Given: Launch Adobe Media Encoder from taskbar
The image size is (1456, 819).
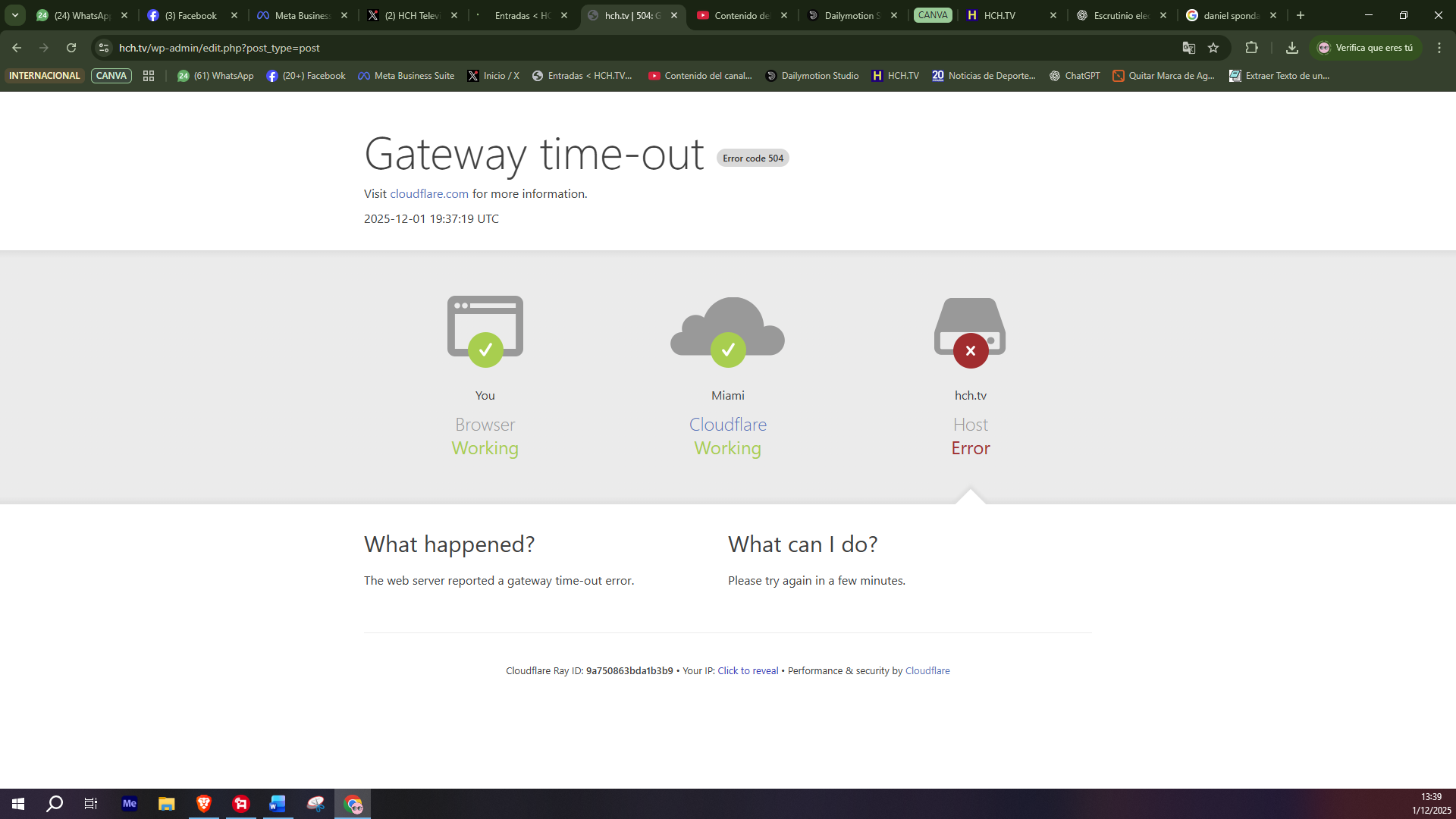Looking at the screenshot, I should click(130, 804).
